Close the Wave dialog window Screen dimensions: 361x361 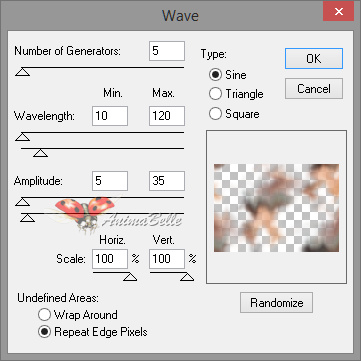[339, 12]
